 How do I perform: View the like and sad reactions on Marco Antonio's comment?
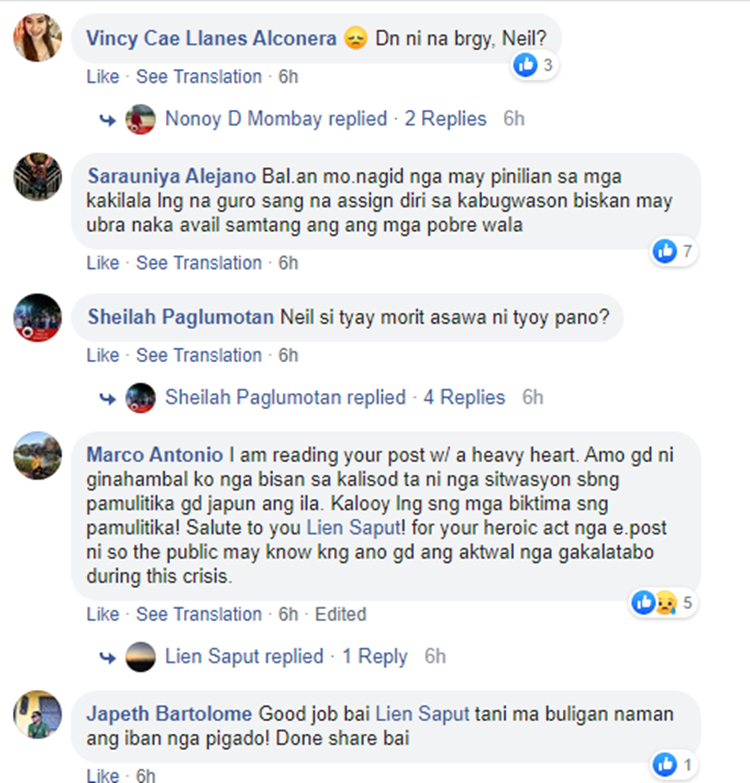662,603
